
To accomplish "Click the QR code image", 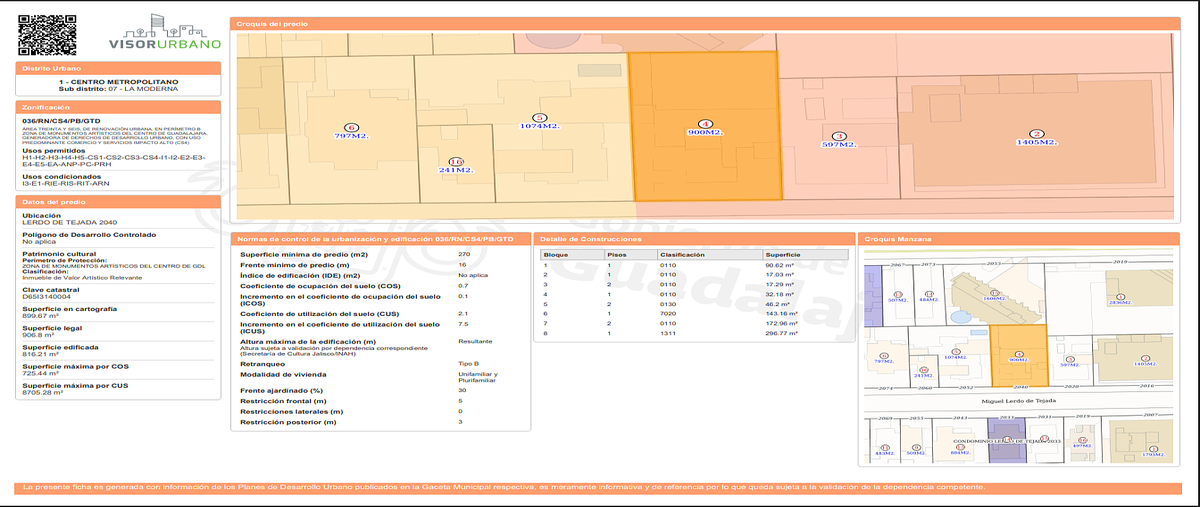I will coord(47,34).
